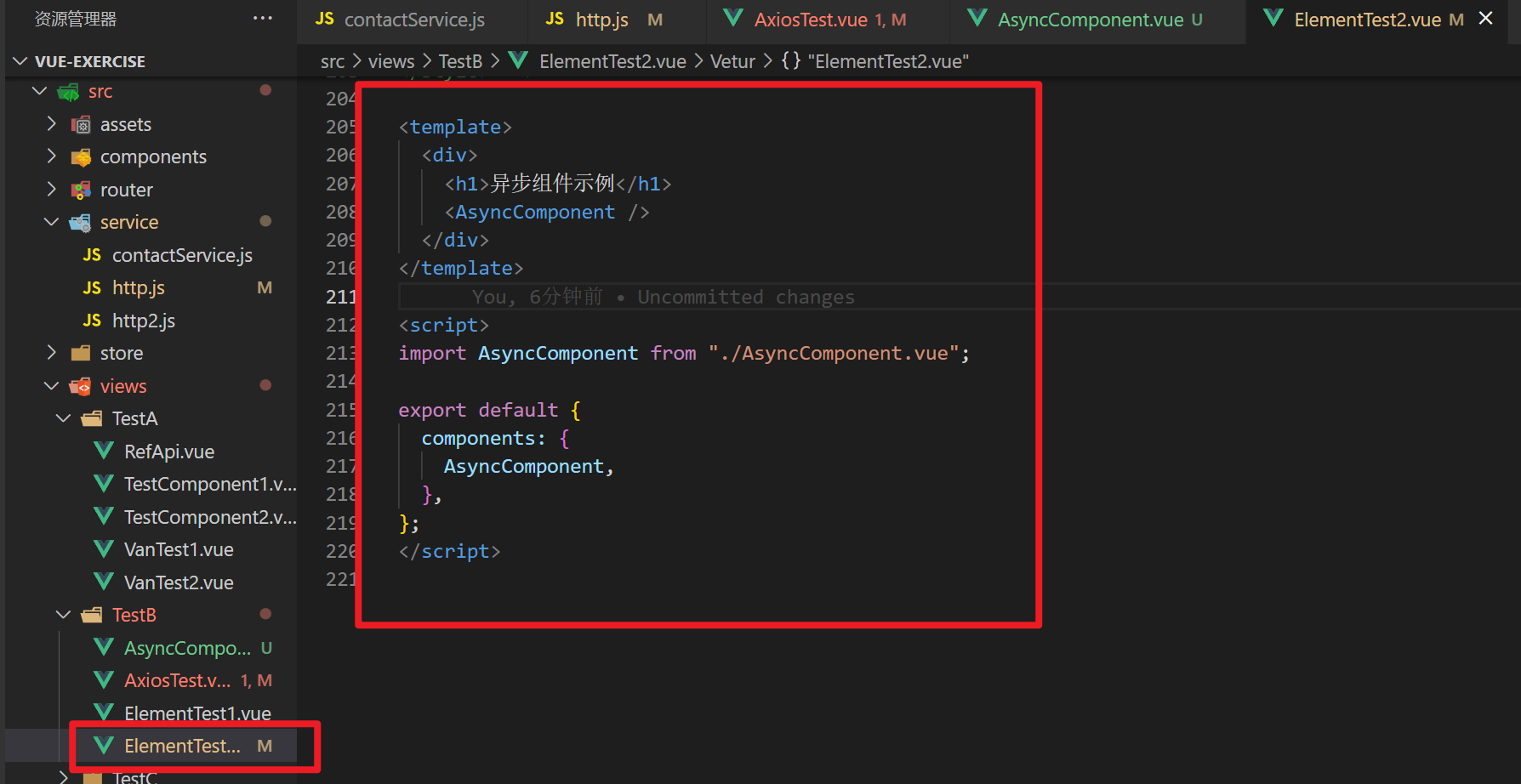
Task: Click the router folder icon
Action: coord(81,190)
